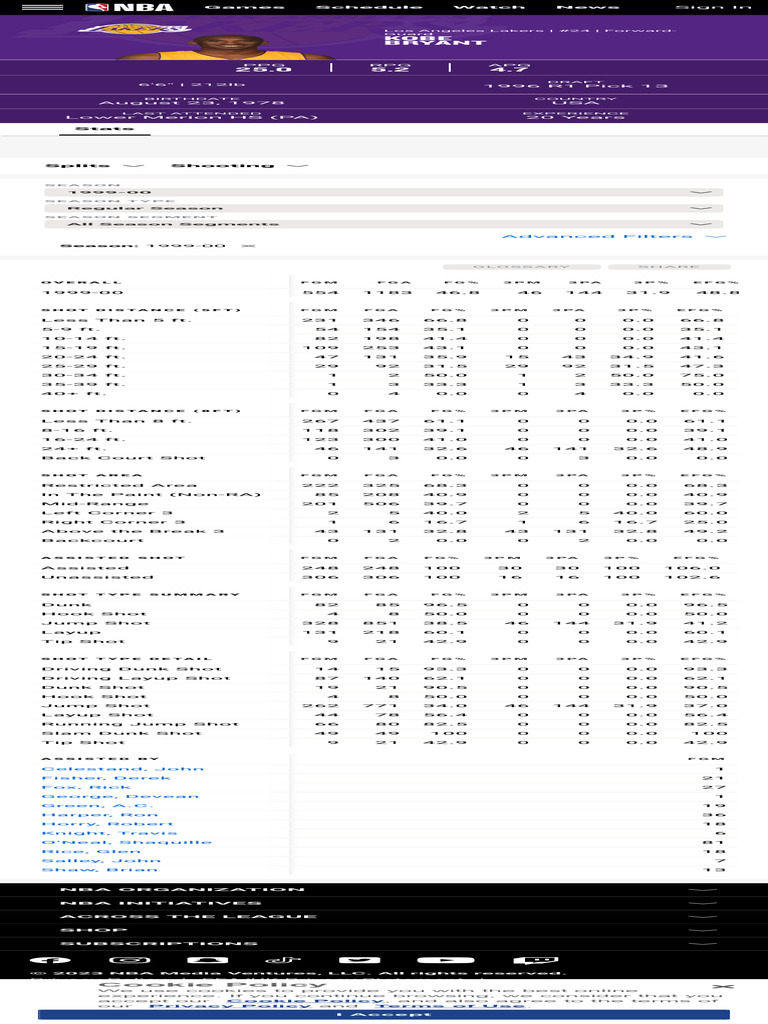Viewport: 768px width, 1024px height.
Task: Open the Season dropdown showing 1999-00
Action: coord(383,193)
